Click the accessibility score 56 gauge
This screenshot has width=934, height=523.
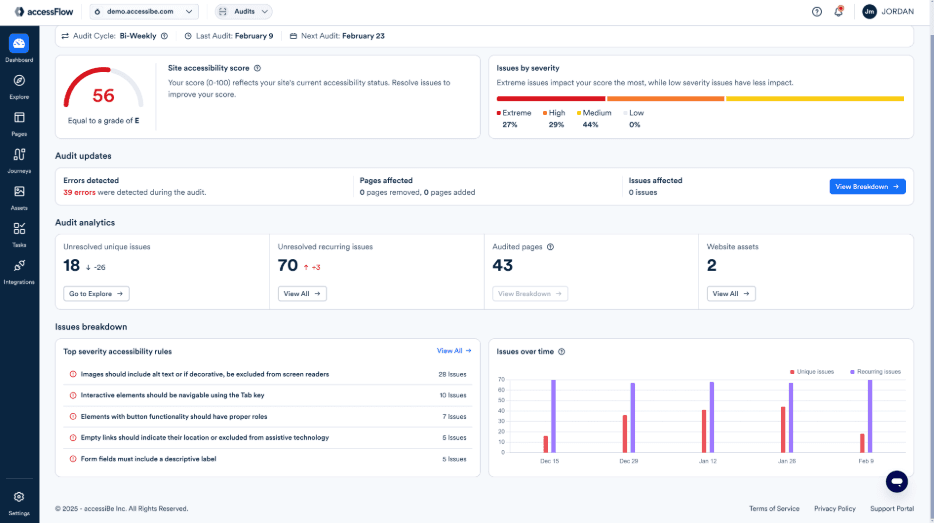click(x=103, y=89)
